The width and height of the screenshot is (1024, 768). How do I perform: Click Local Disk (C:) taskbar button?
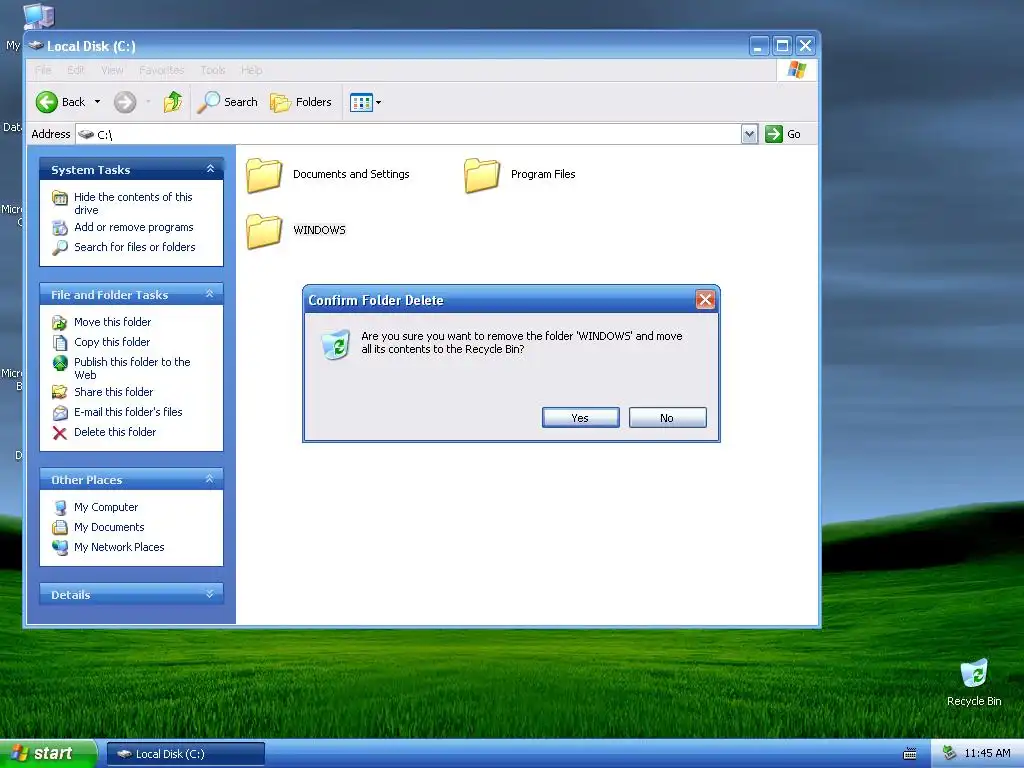click(x=186, y=754)
